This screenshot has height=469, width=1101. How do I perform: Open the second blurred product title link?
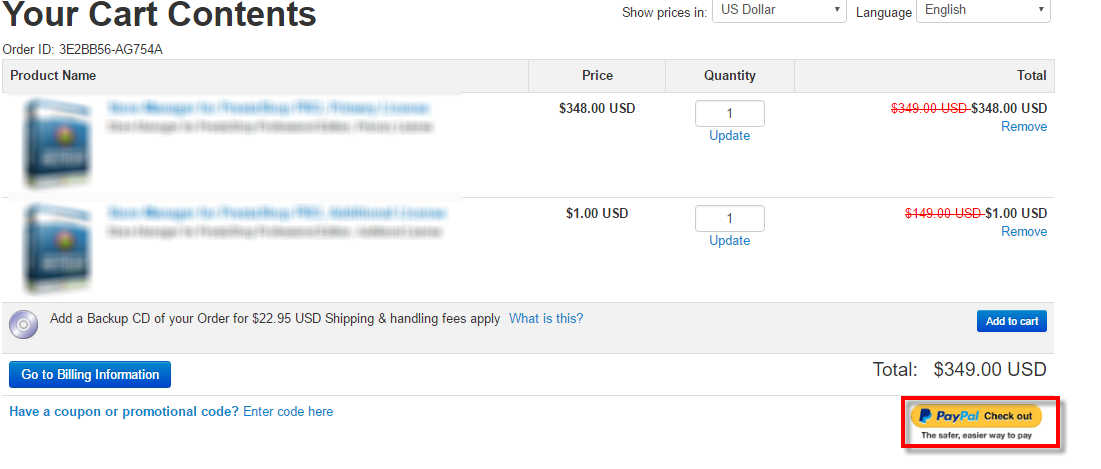pos(276,213)
